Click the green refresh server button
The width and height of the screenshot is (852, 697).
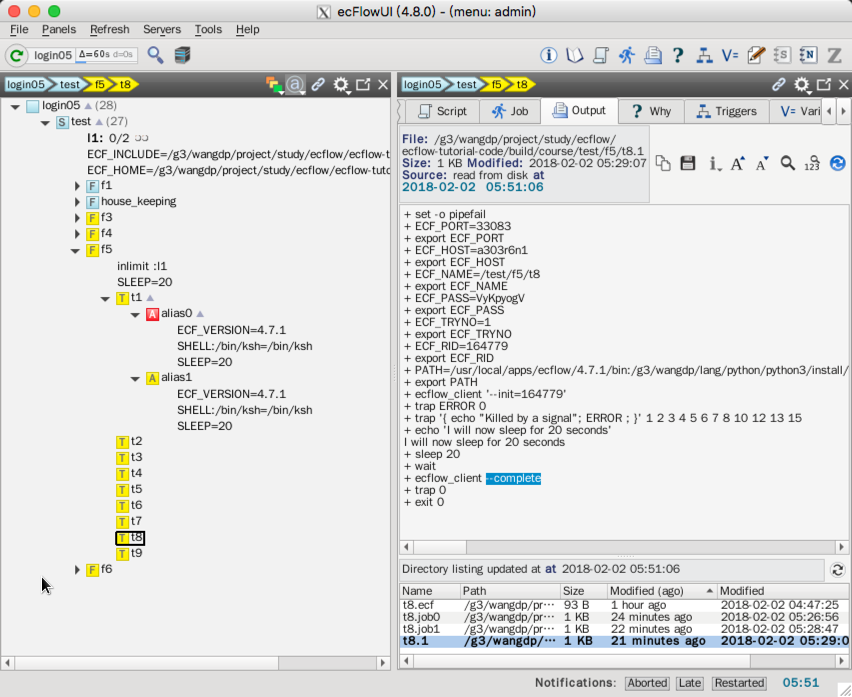click(16, 55)
